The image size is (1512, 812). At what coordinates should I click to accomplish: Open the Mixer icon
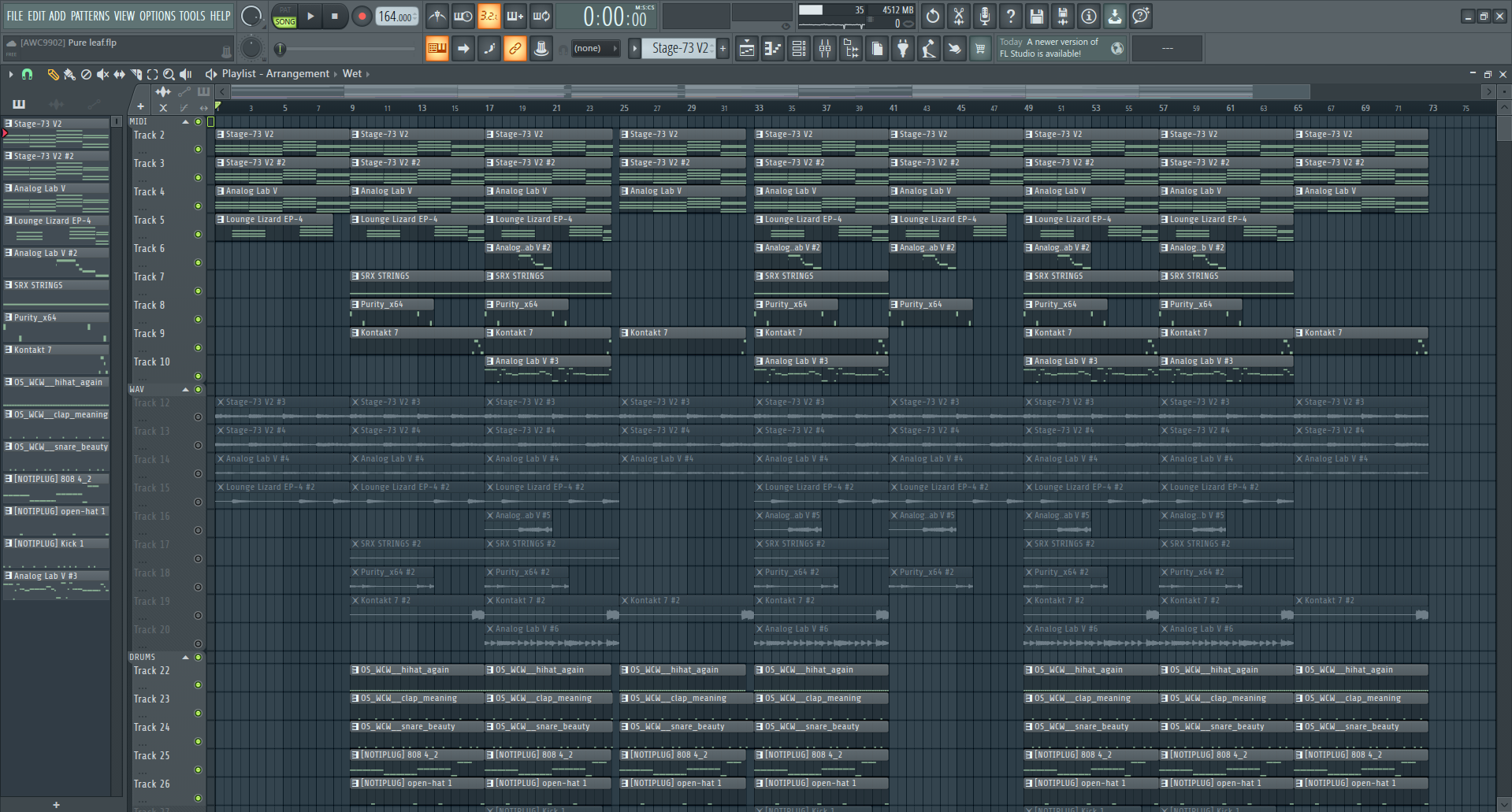pyautogui.click(x=825, y=49)
